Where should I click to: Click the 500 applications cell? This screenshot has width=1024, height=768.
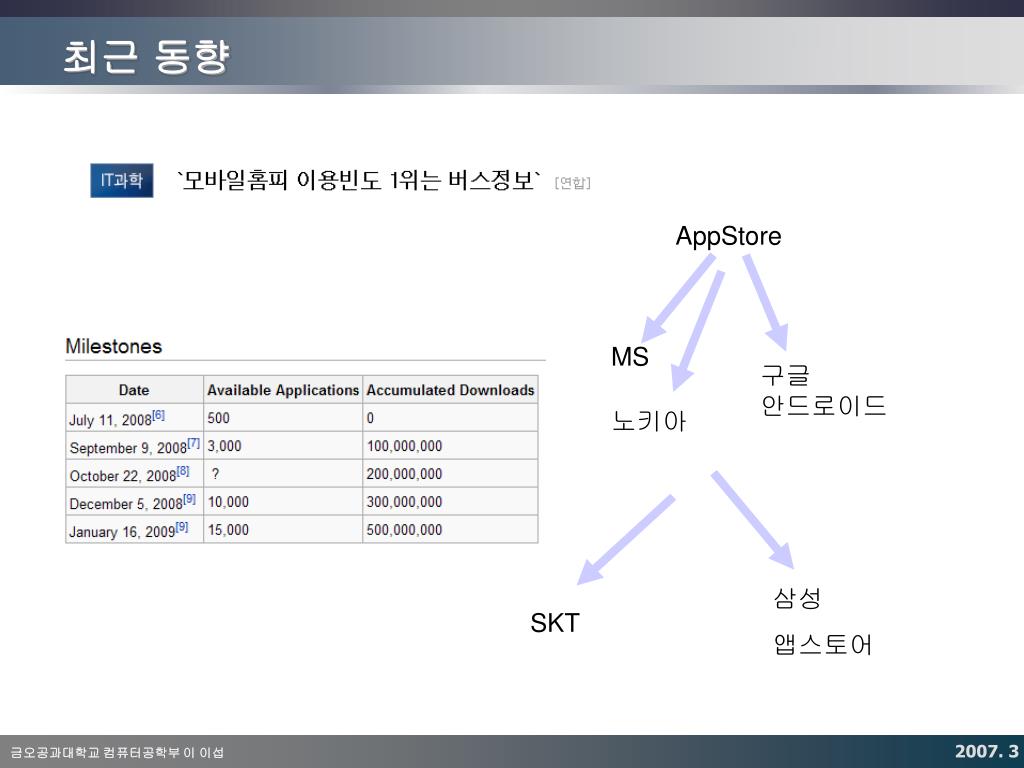tap(283, 418)
